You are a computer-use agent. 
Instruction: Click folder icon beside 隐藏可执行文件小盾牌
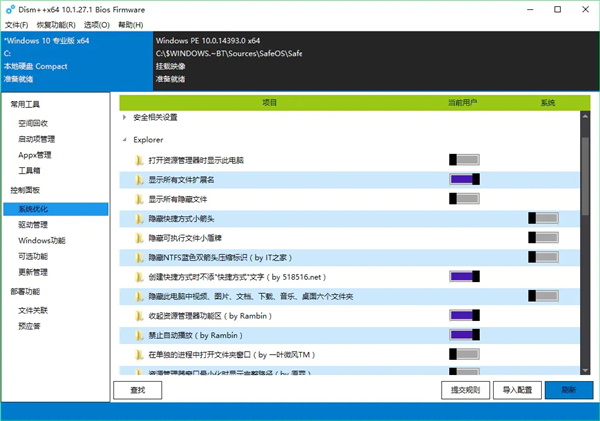(140, 237)
